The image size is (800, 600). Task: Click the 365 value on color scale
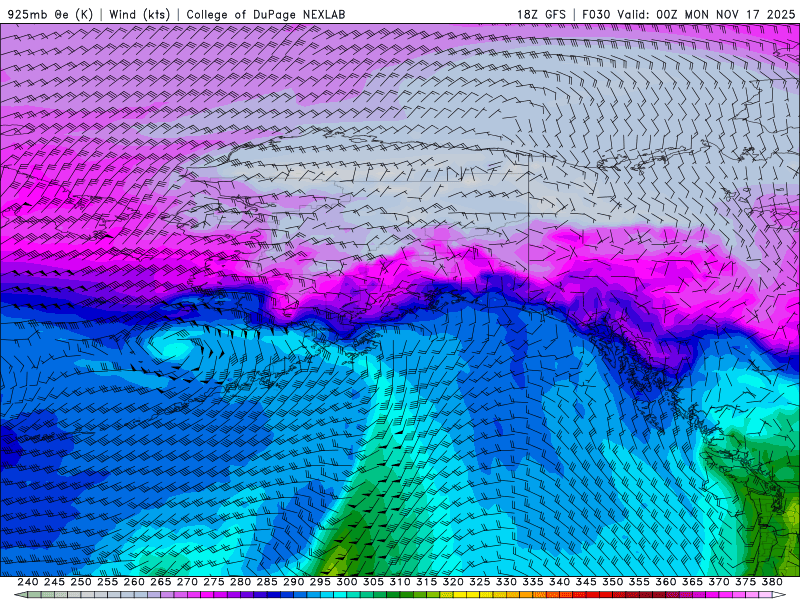(692, 582)
